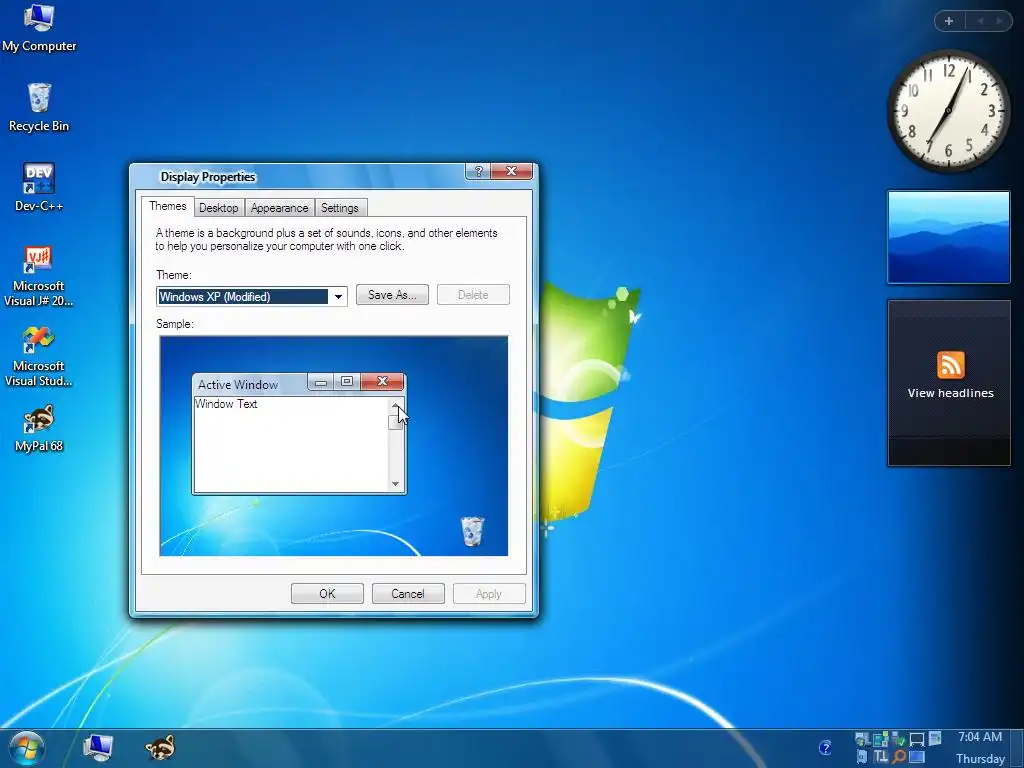Viewport: 1024px width, 768px height.
Task: Switch to the Appearance tab
Action: [x=280, y=208]
